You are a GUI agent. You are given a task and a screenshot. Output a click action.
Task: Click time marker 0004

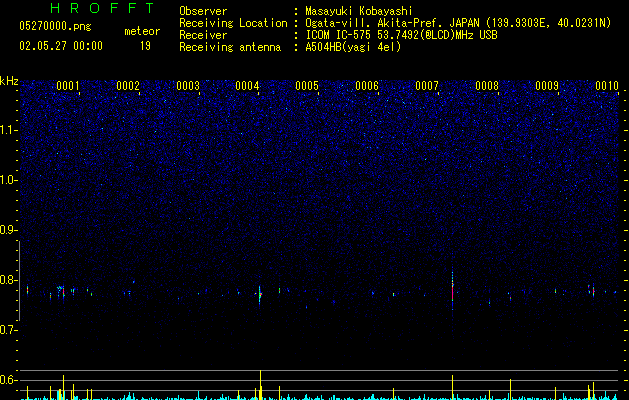coord(247,86)
